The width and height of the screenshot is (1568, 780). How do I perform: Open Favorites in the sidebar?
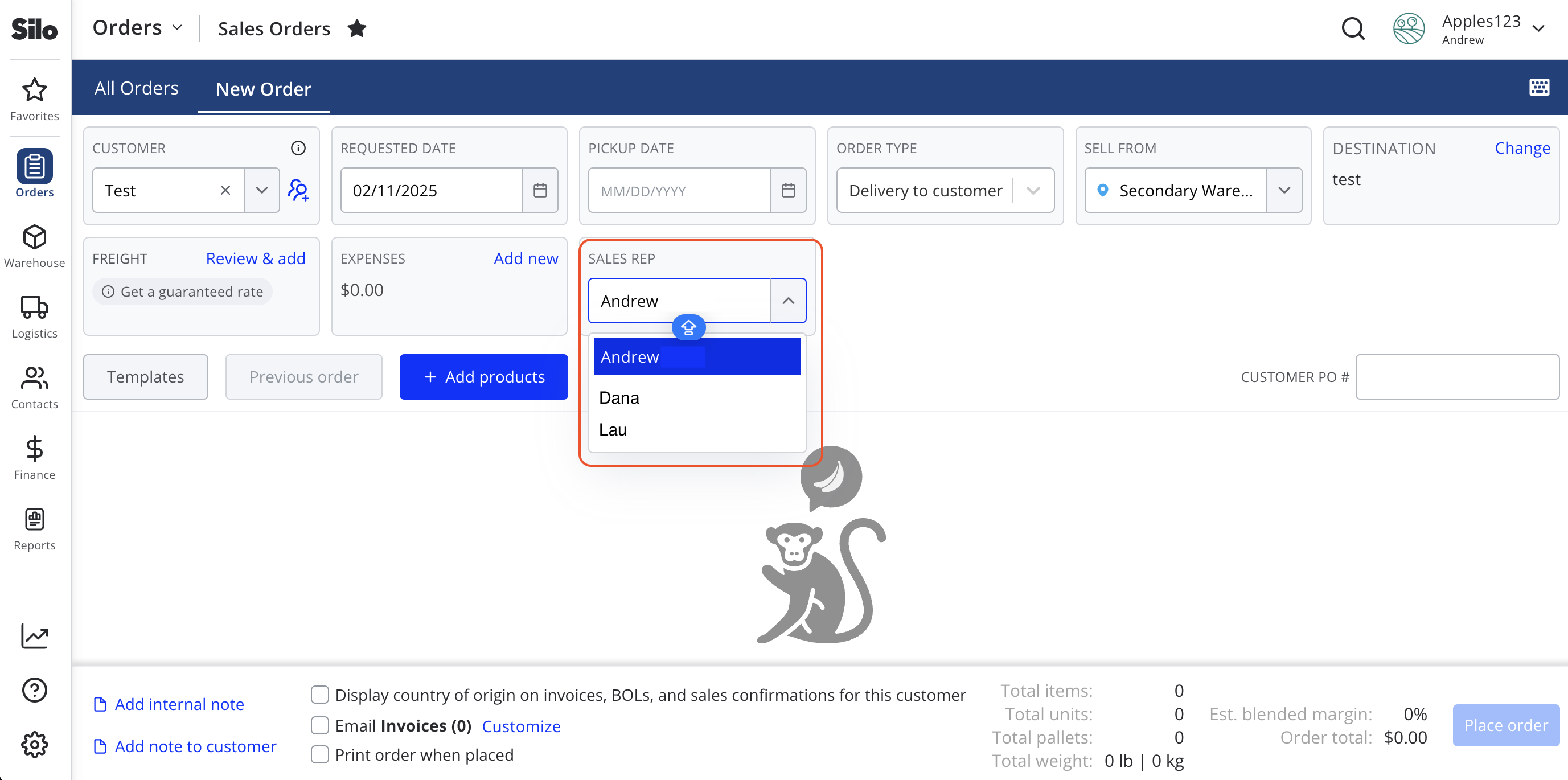35,100
